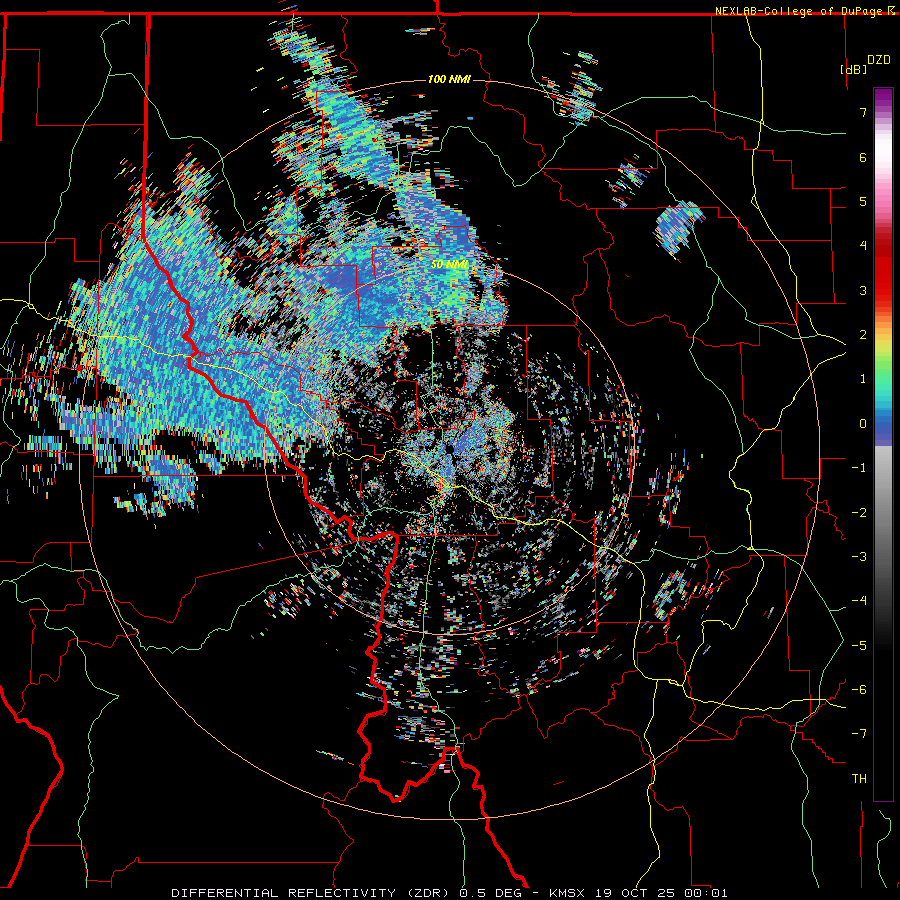Click the -2 value on the scale
900x900 pixels.
coord(859,513)
